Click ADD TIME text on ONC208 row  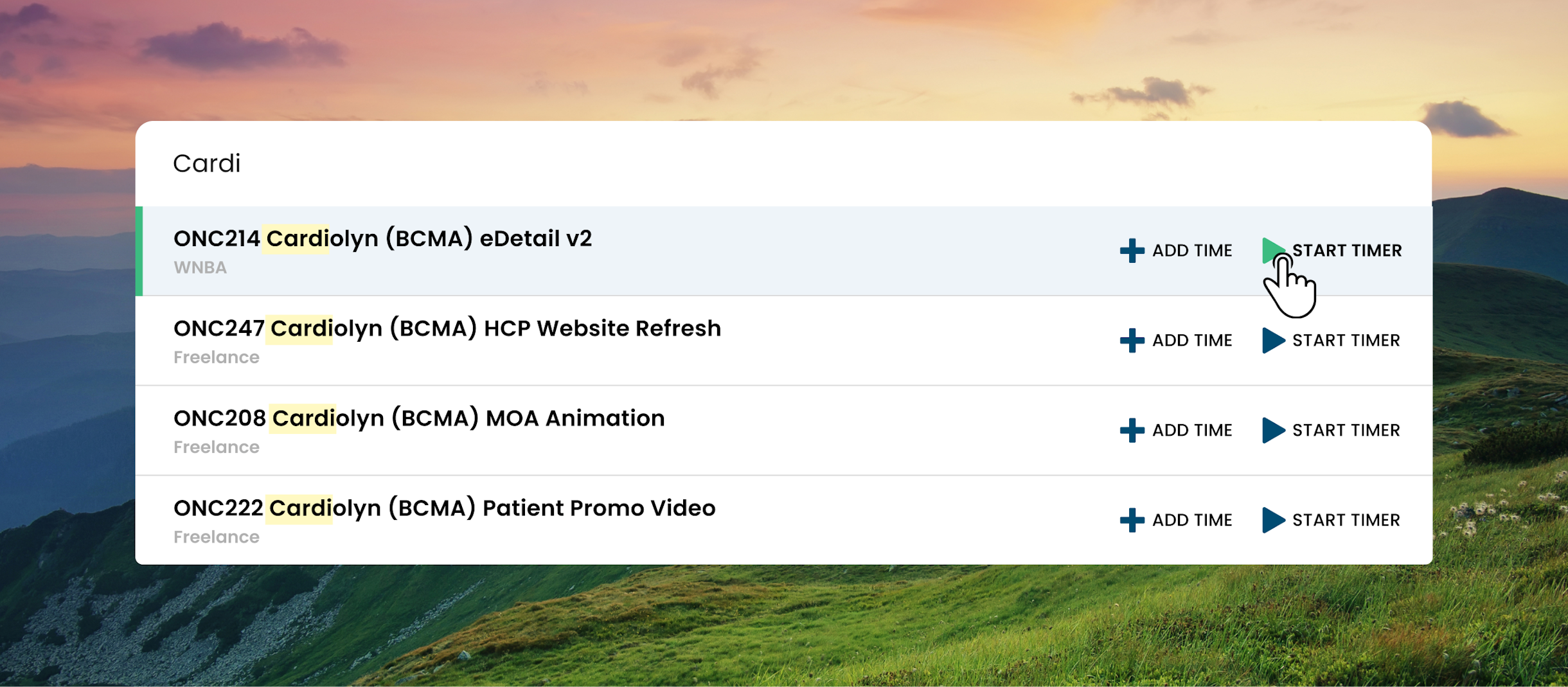1192,431
